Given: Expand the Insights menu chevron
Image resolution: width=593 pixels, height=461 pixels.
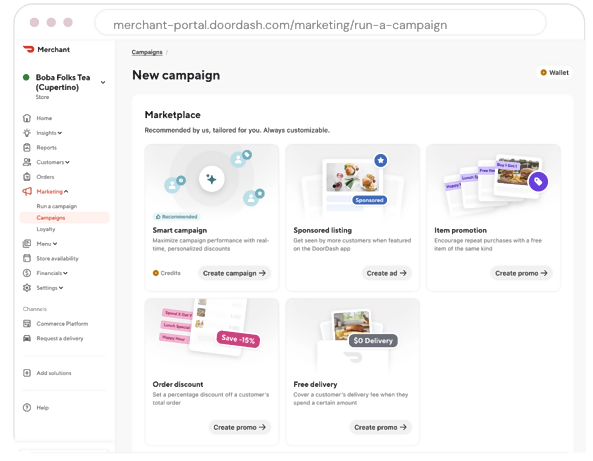Looking at the screenshot, I should 60,133.
